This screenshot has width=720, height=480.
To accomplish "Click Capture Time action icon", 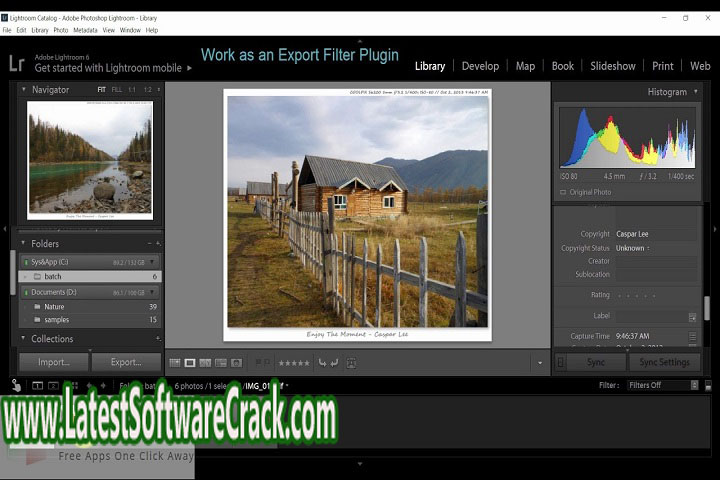I will tap(692, 336).
